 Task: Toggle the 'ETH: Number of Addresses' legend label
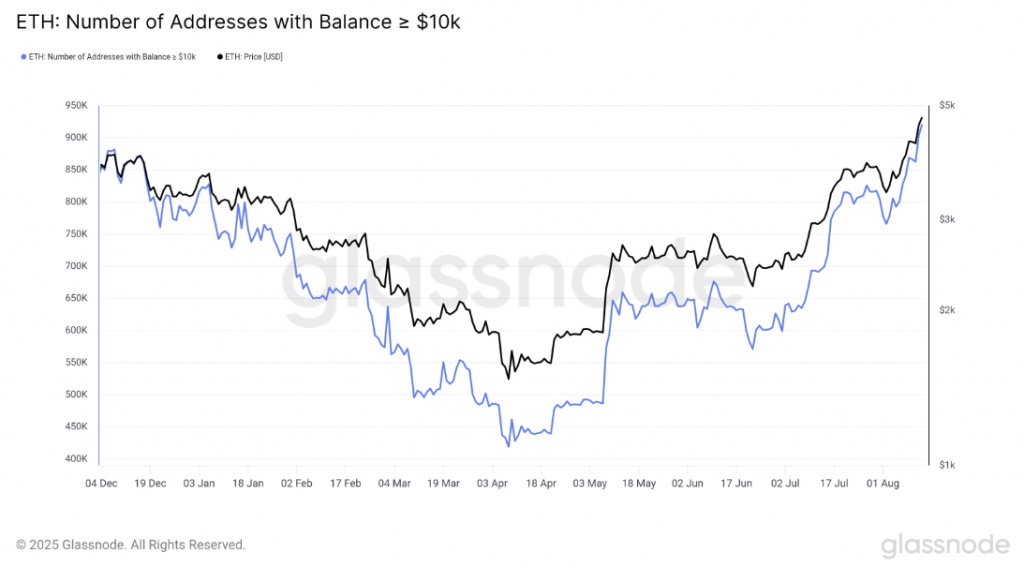click(111, 56)
